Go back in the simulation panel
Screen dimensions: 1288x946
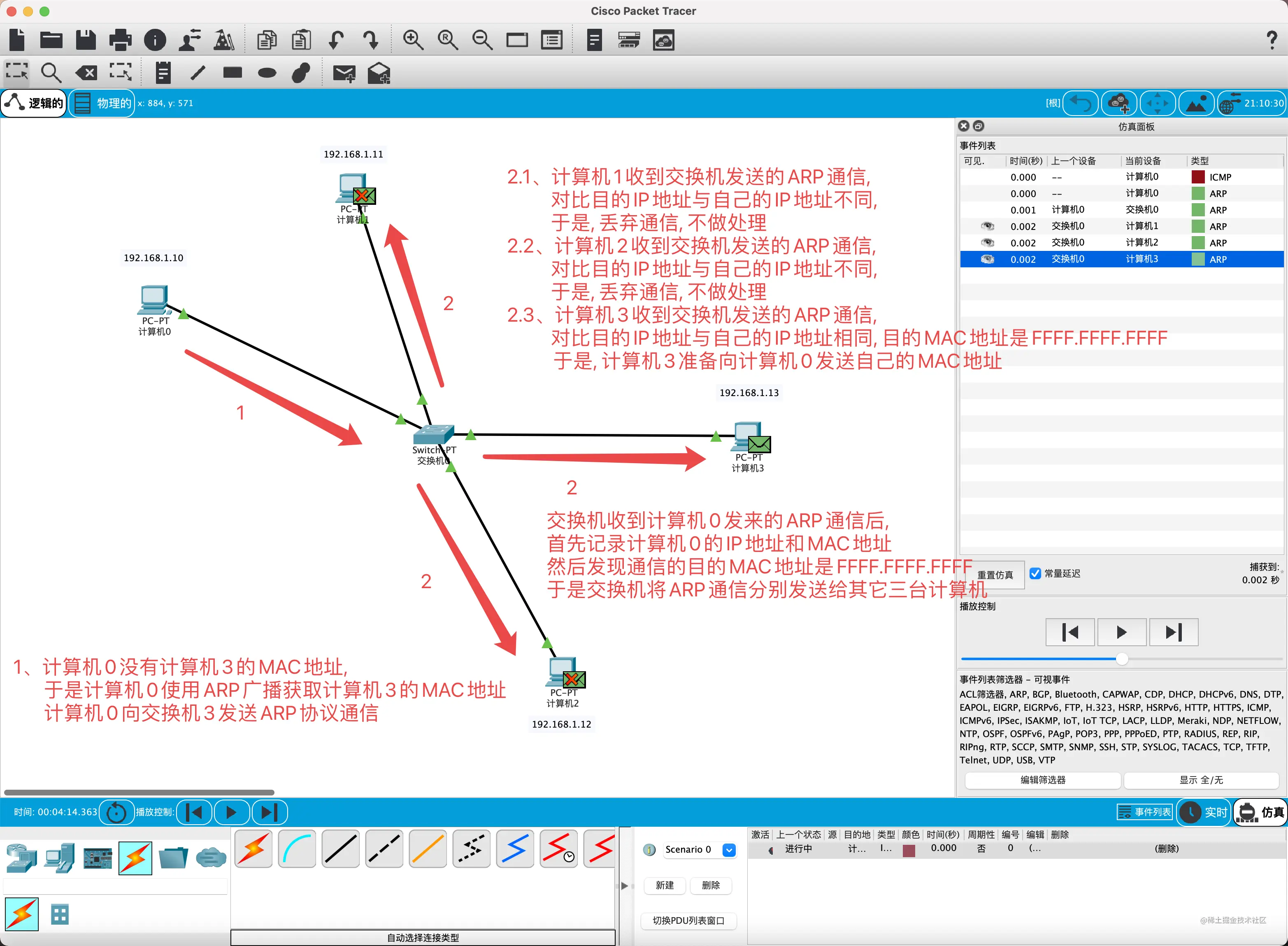coord(1070,632)
